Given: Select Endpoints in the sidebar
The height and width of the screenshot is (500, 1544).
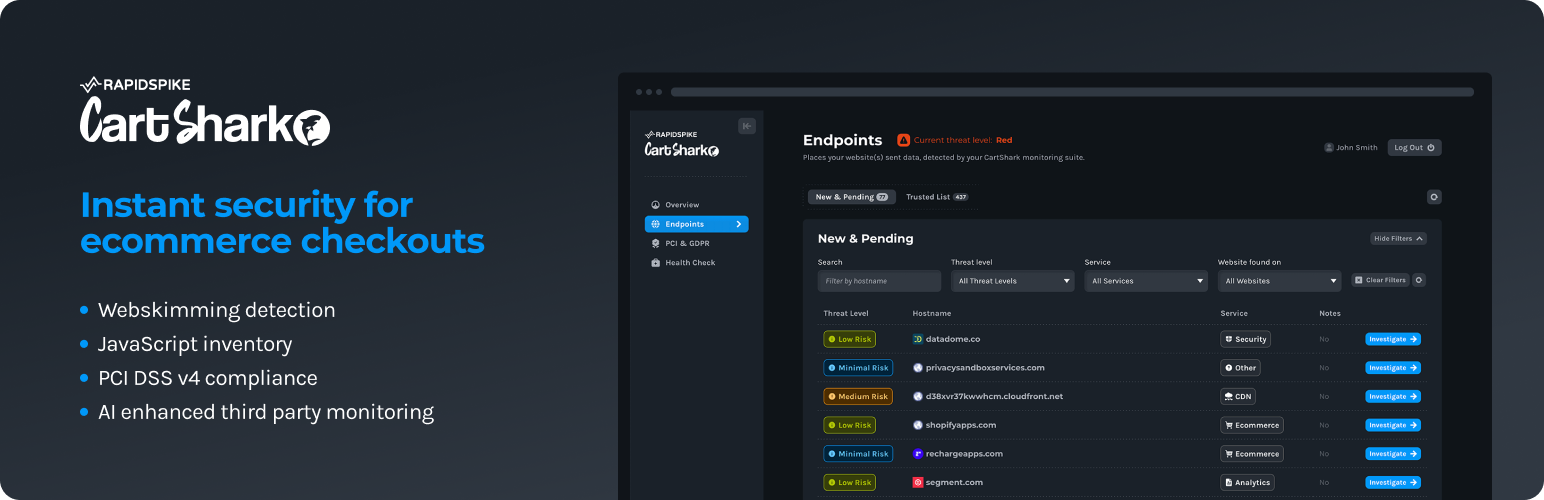Looking at the screenshot, I should (x=696, y=224).
